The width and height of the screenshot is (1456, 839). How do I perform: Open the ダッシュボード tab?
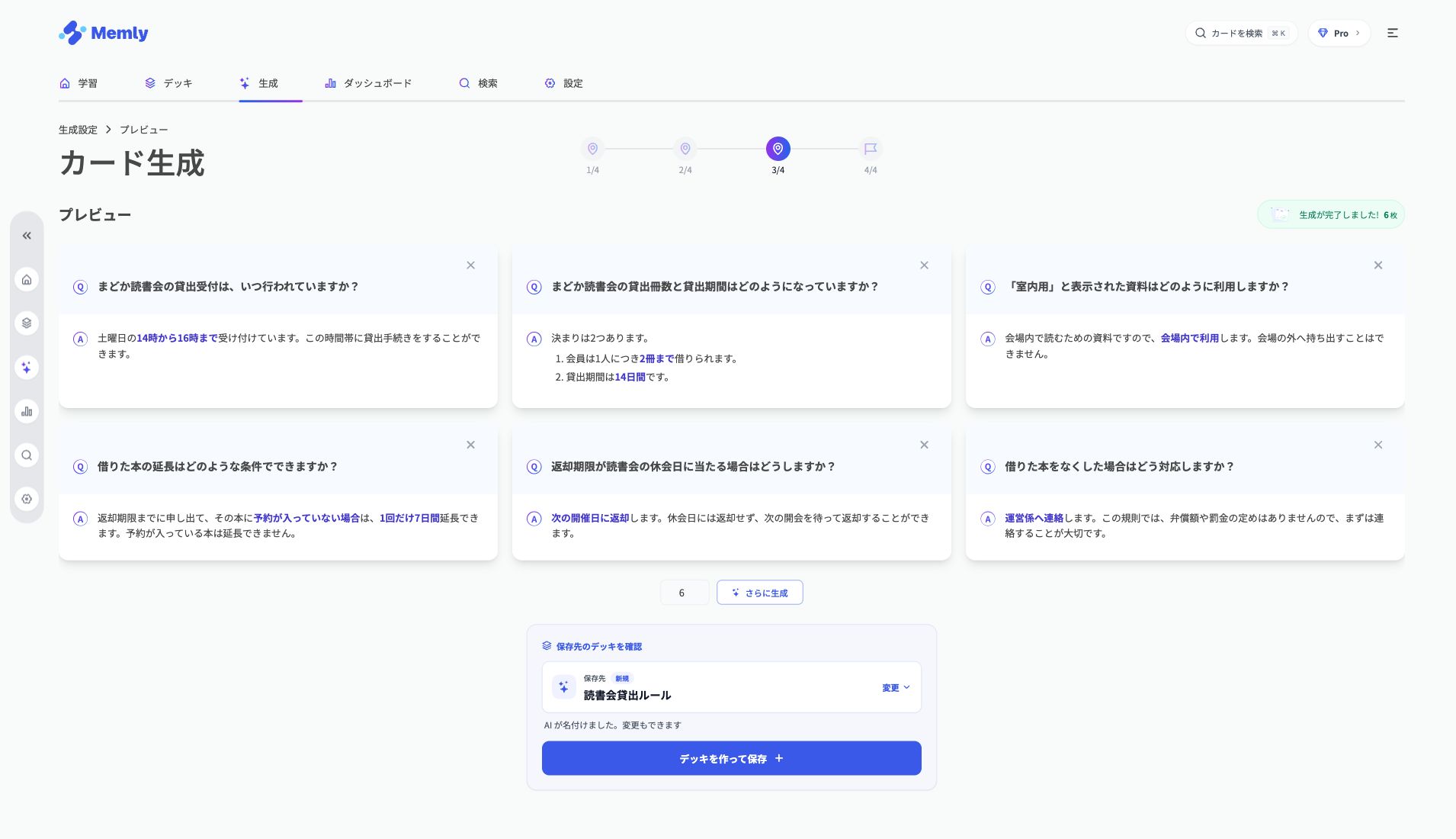[x=368, y=83]
